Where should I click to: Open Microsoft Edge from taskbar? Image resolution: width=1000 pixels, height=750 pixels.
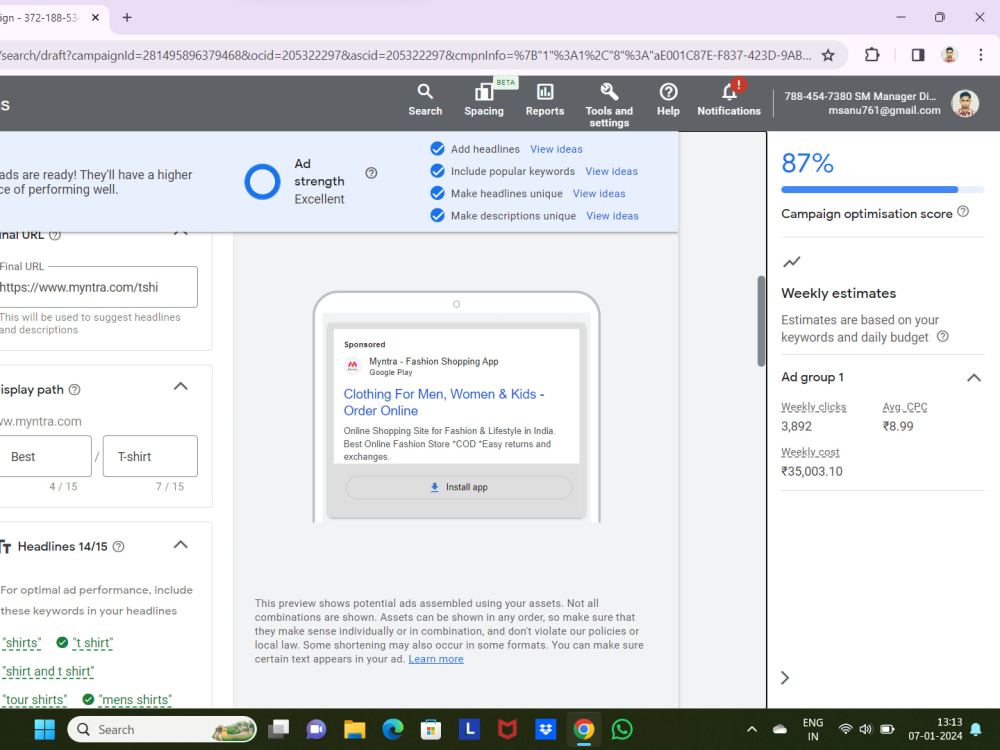coord(393,729)
